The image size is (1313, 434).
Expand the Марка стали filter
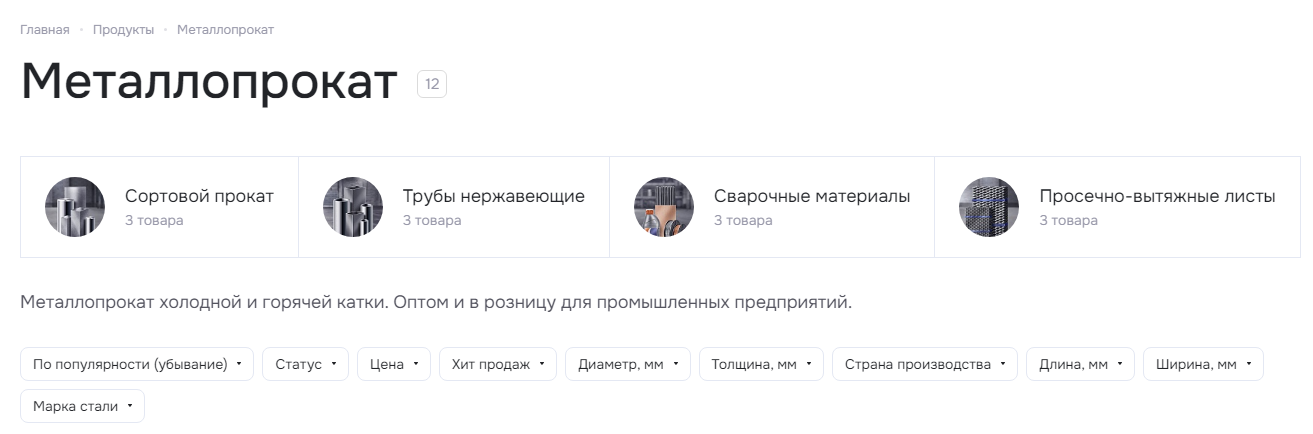82,406
